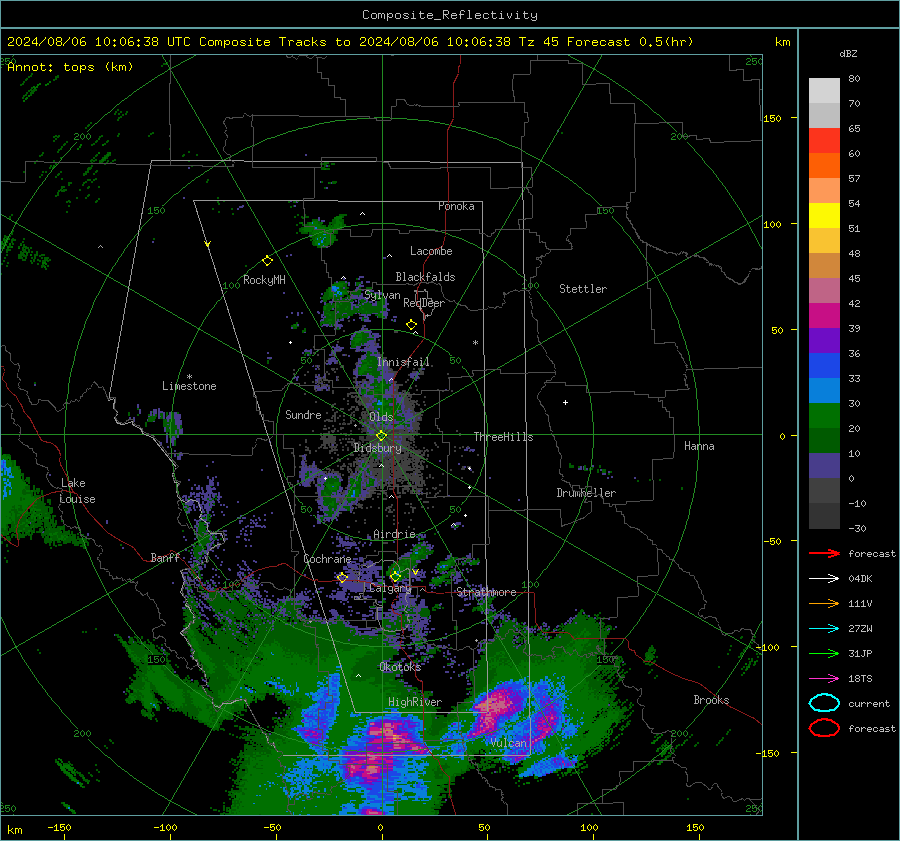Click the purple swatch above 36 label

point(824,340)
